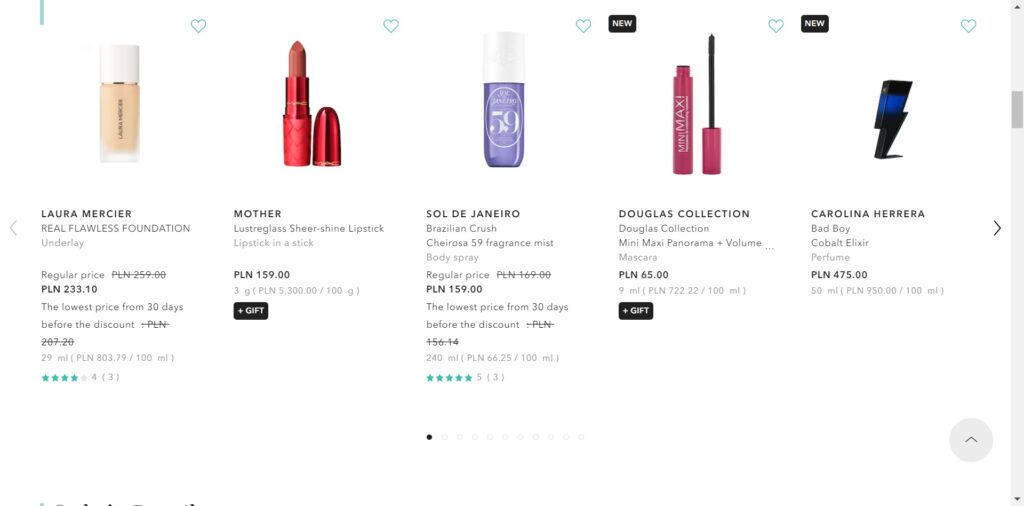Open the red Lustreglass lipstick image
The width and height of the screenshot is (1024, 506).
(312, 103)
